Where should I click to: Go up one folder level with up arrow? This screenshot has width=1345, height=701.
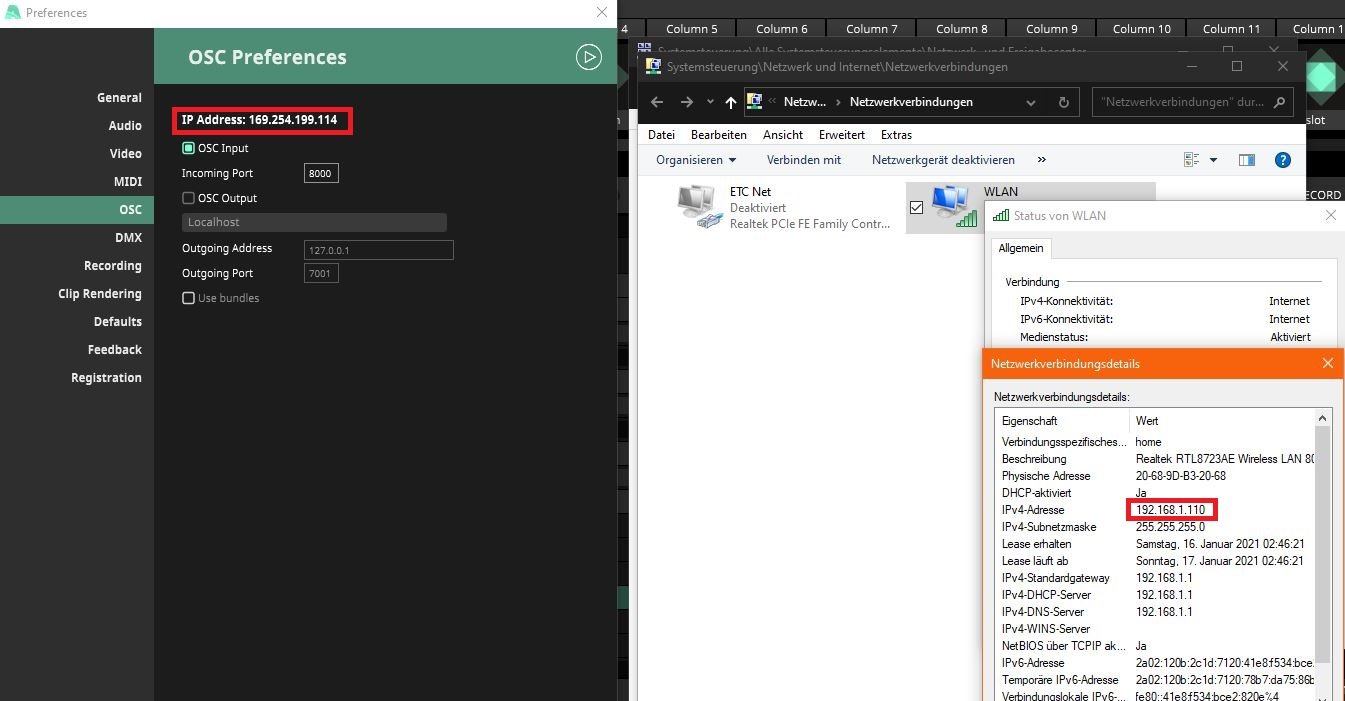(x=731, y=102)
